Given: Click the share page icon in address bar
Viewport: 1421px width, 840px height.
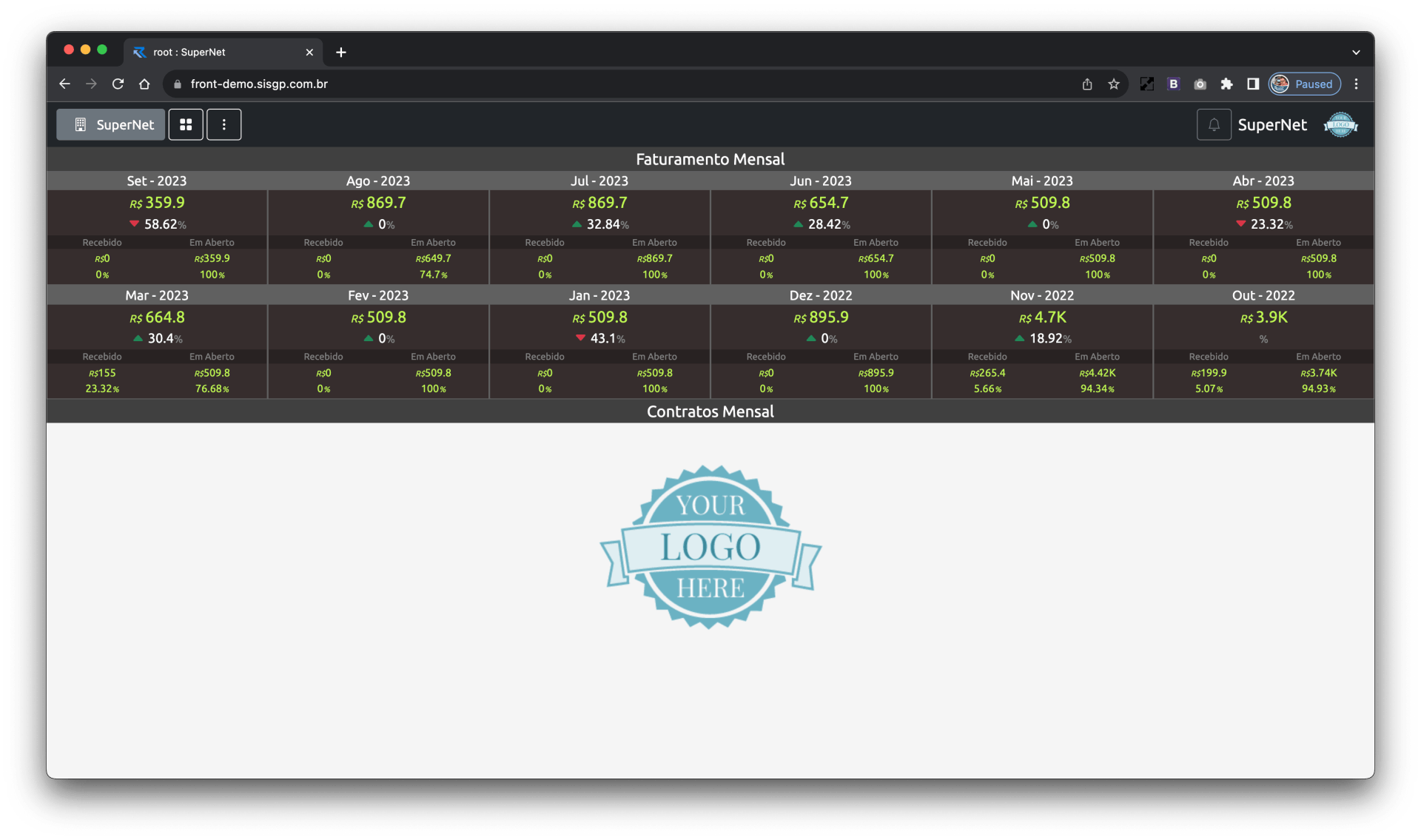Looking at the screenshot, I should [1086, 84].
